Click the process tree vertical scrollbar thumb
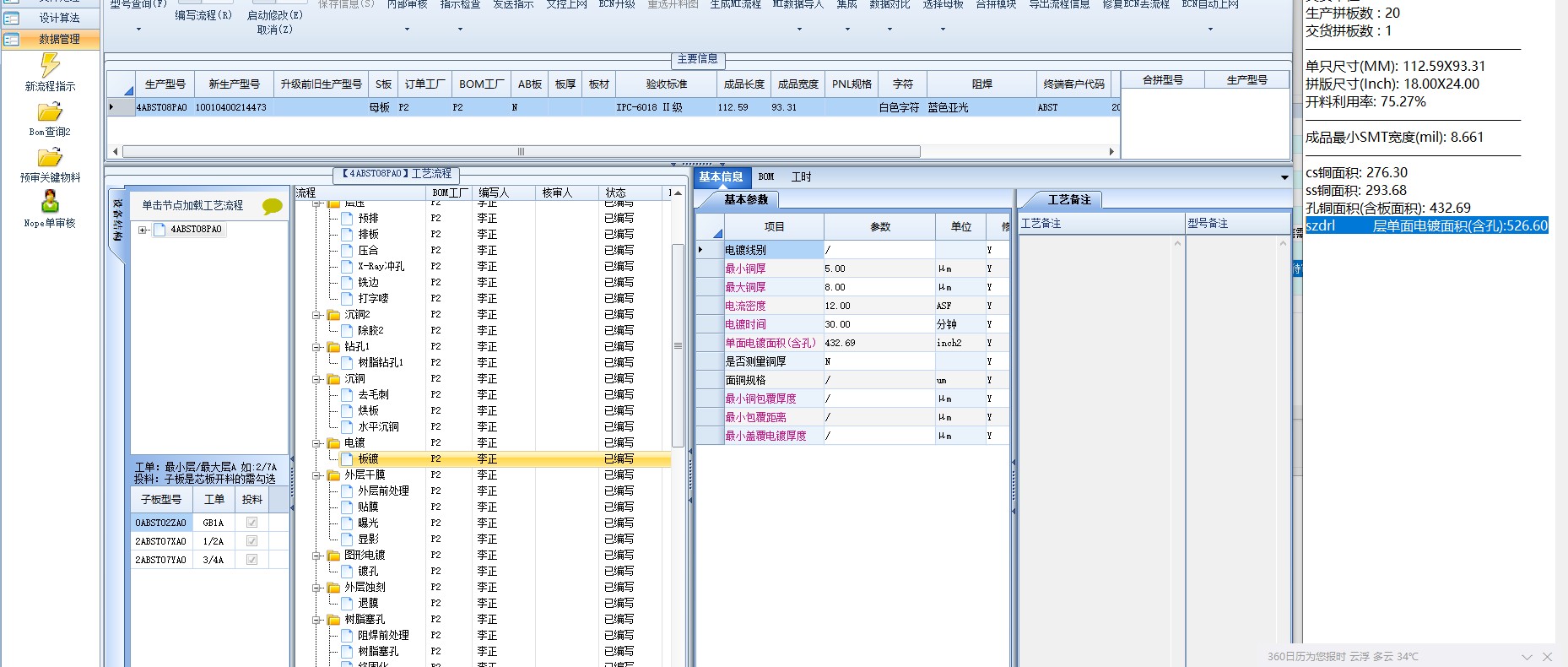1568x667 pixels. point(678,345)
